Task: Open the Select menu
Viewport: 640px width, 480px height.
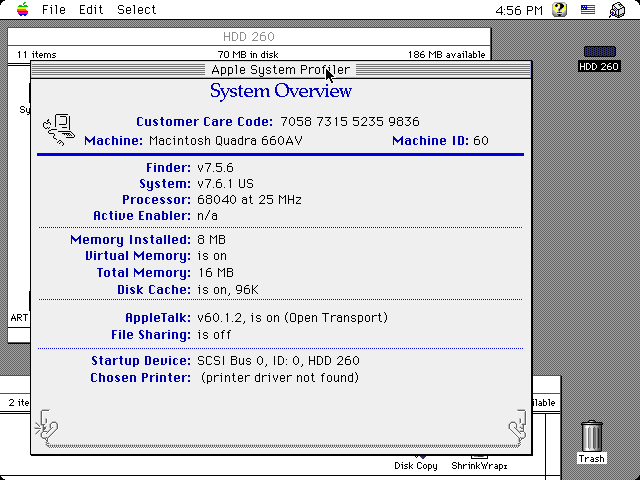Action: (x=136, y=9)
